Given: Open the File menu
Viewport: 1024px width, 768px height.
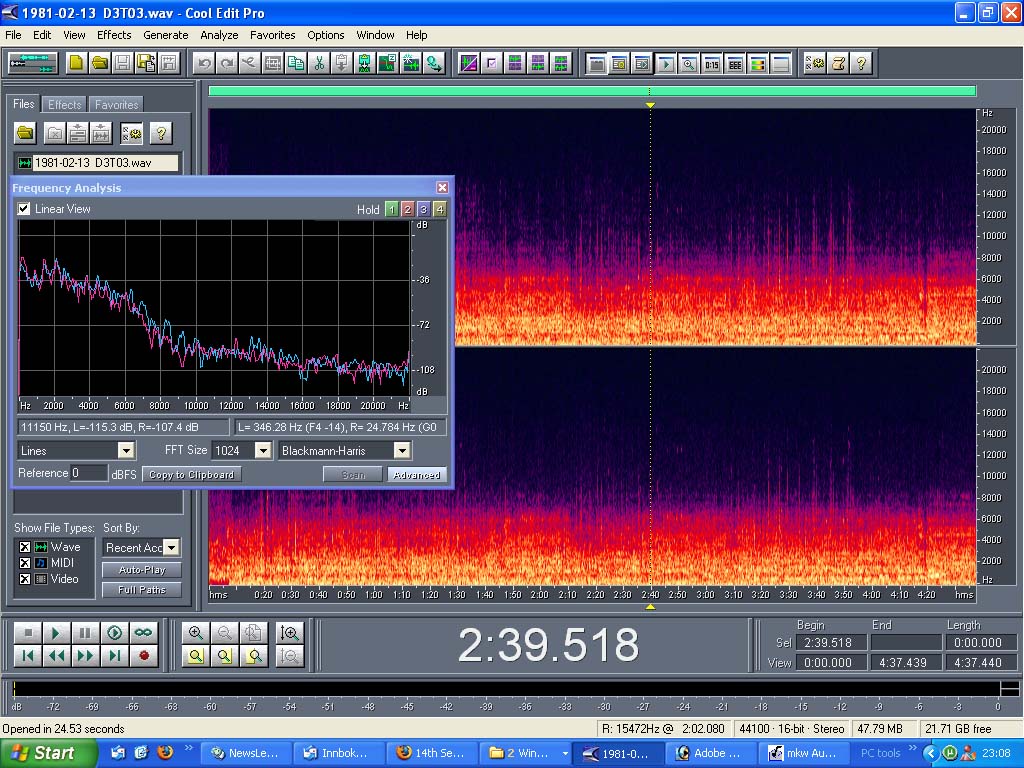Looking at the screenshot, I should click(13, 35).
